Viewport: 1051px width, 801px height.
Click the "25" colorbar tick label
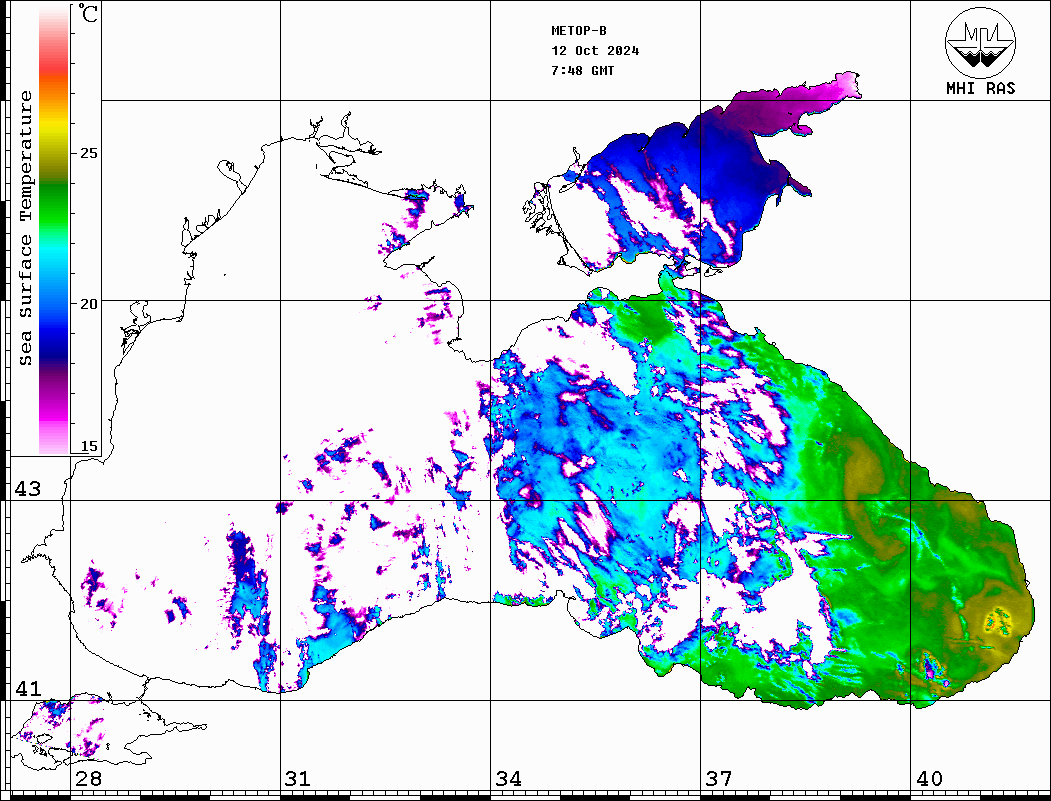pos(88,153)
